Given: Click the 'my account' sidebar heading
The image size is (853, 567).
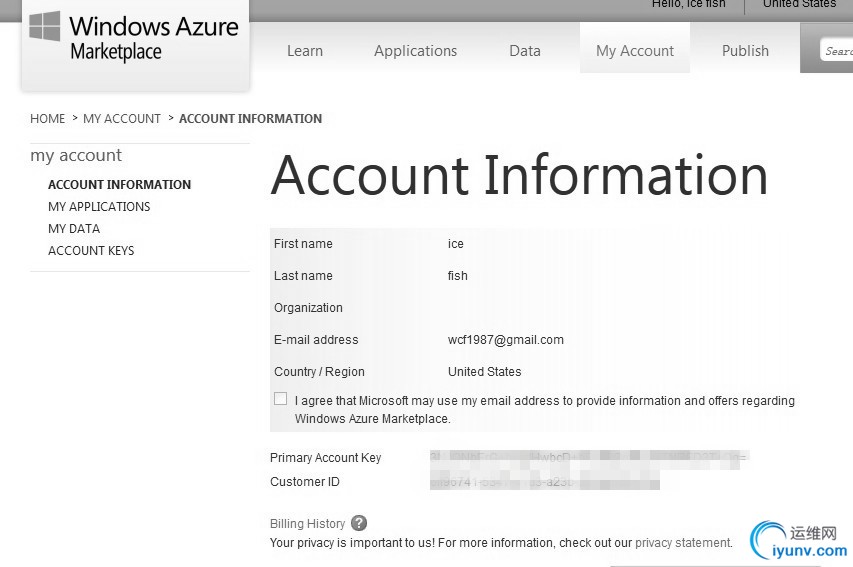Looking at the screenshot, I should (x=76, y=156).
